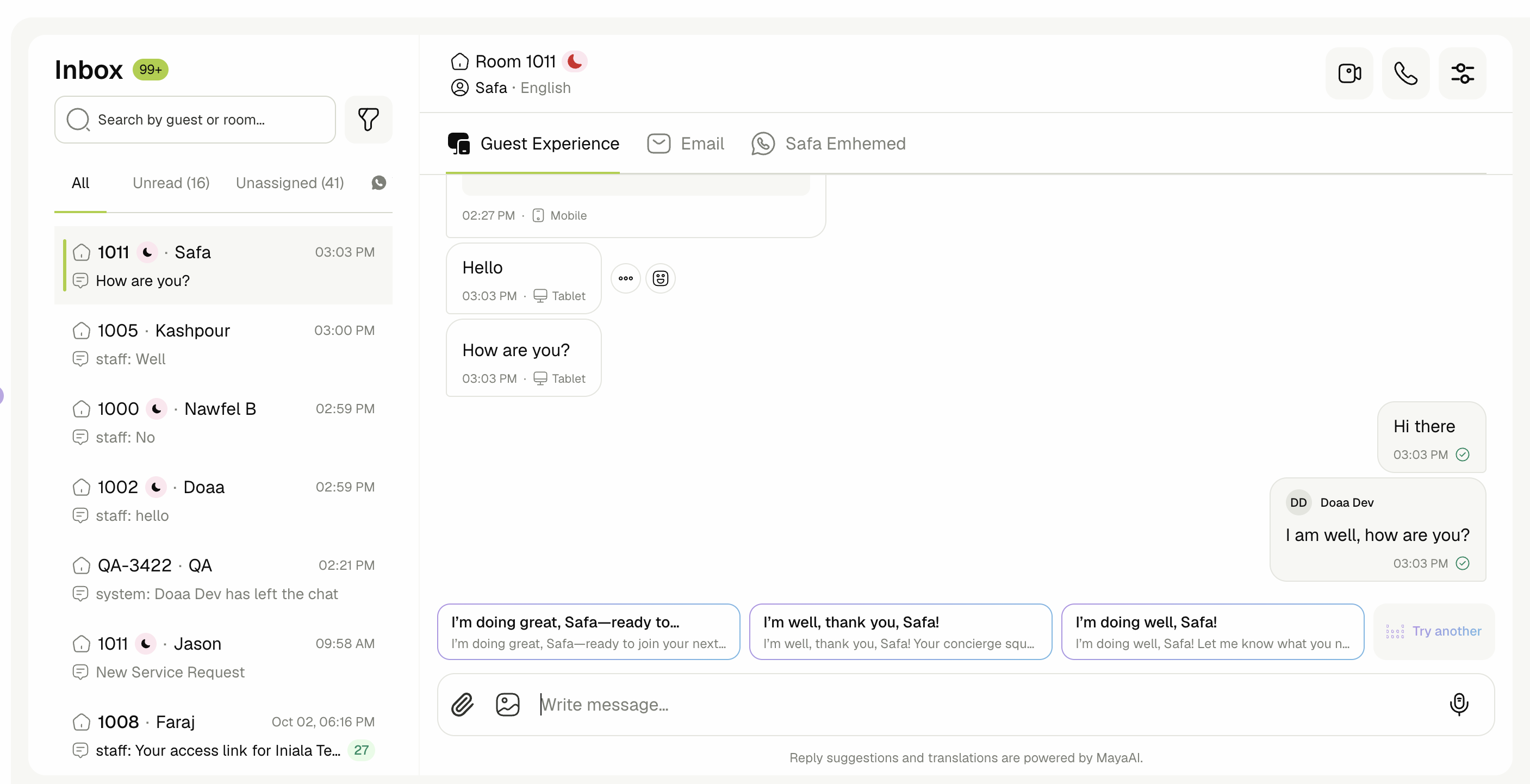Click moon icon in 1002 Doaa row
Viewport: 1530px width, 784px height.
coord(156,488)
